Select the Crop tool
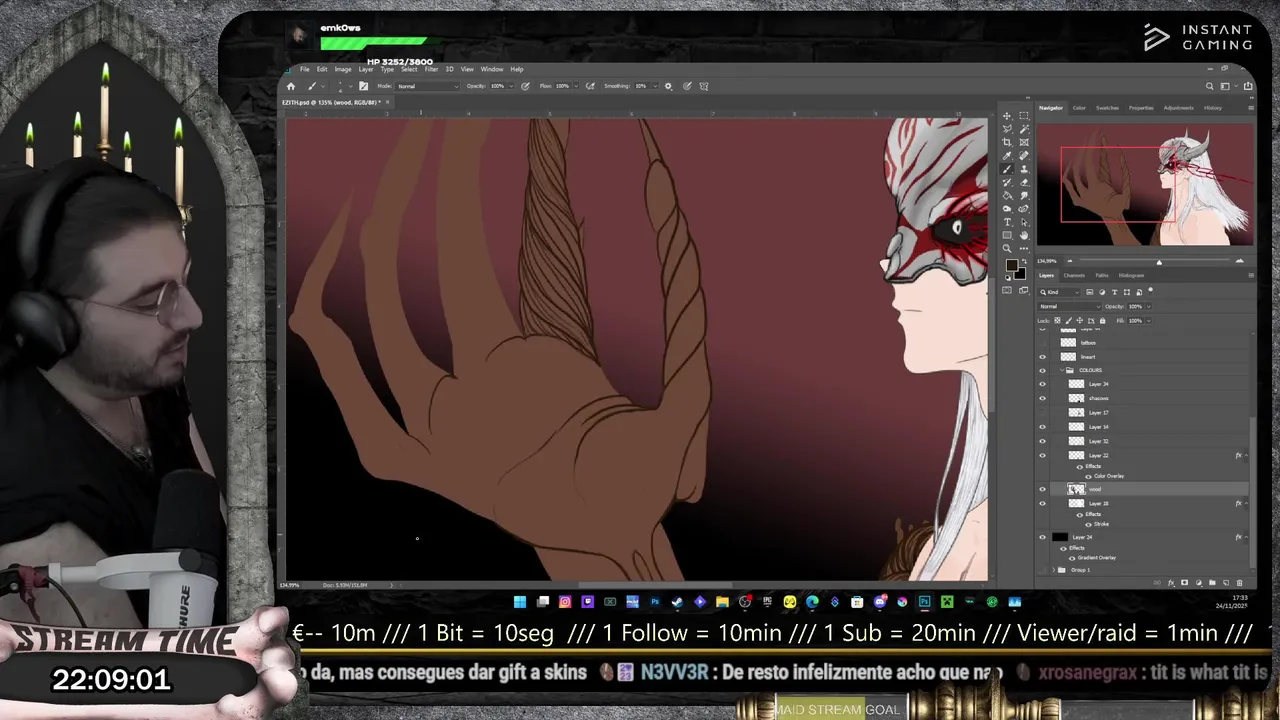Screen dimensions: 1280x720 (x=1007, y=142)
